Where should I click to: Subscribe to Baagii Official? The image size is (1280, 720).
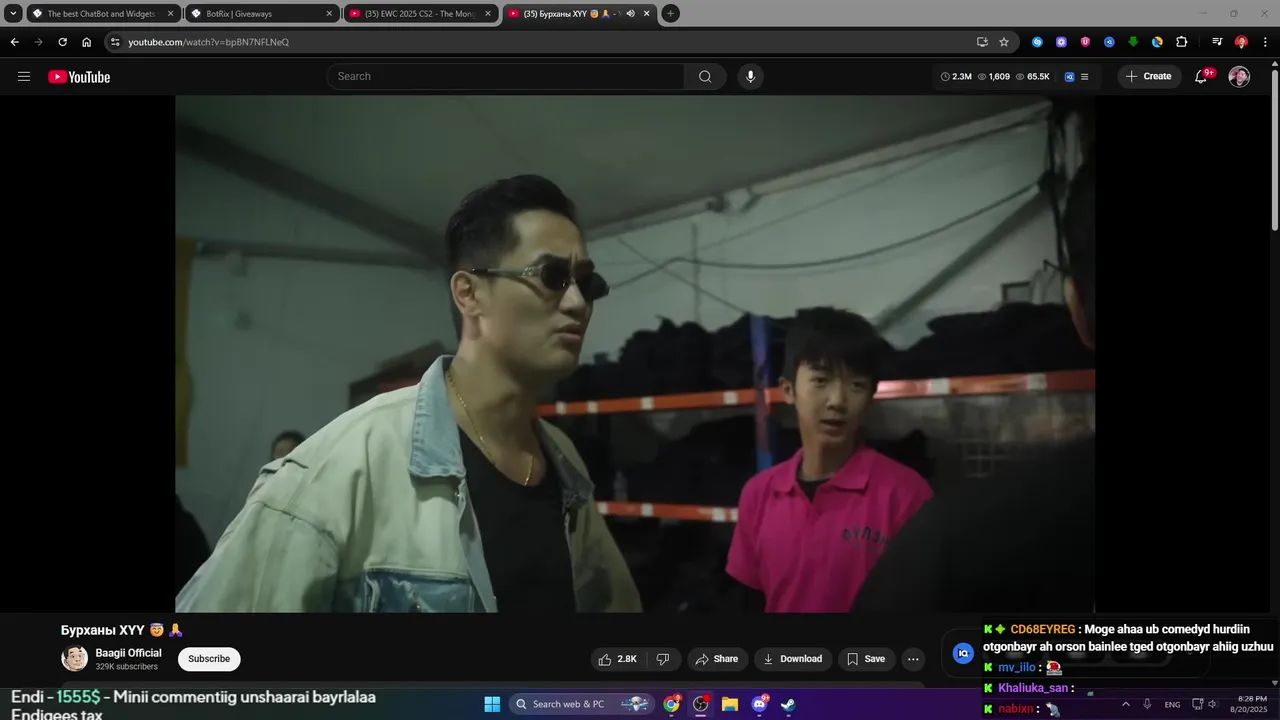tap(209, 659)
